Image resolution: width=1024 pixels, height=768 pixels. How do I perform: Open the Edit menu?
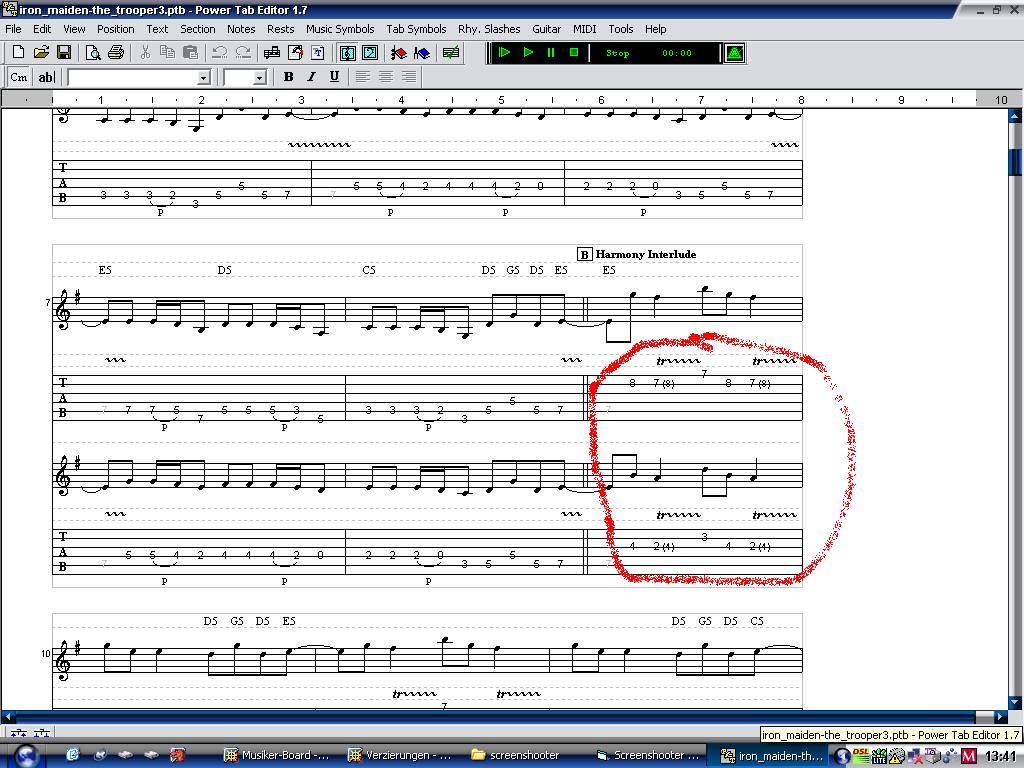tap(42, 29)
